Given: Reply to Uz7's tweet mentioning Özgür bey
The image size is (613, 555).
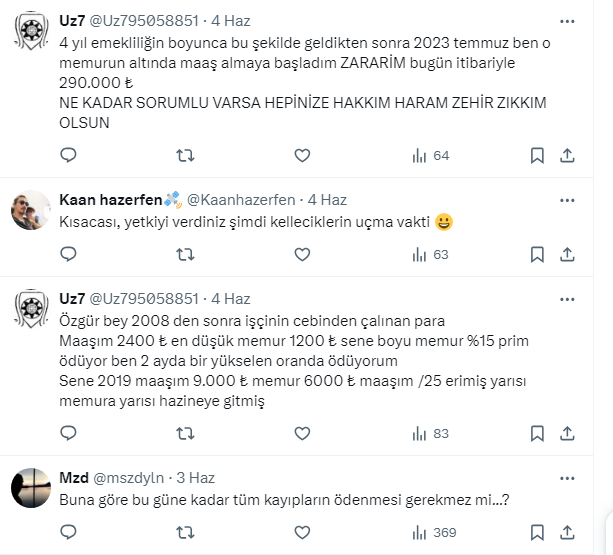Looking at the screenshot, I should [68, 434].
